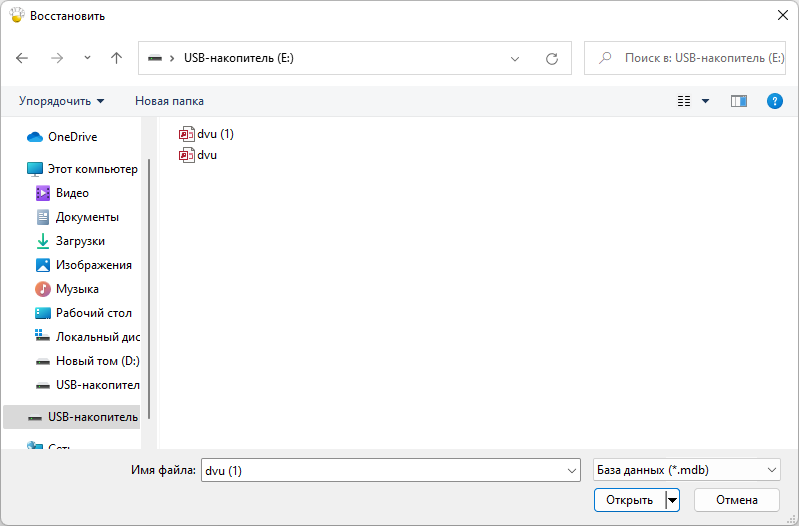Click the up one level arrow

(x=116, y=58)
